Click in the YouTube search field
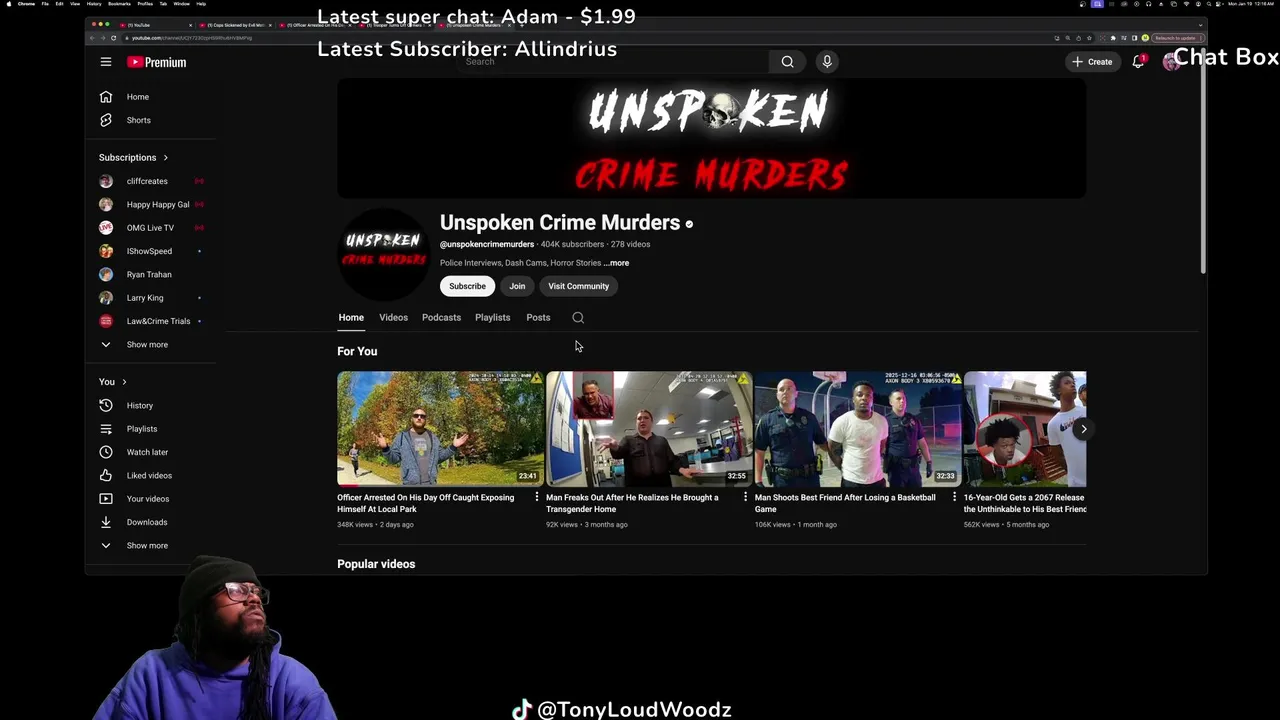The height and width of the screenshot is (720, 1280). pyautogui.click(x=613, y=62)
